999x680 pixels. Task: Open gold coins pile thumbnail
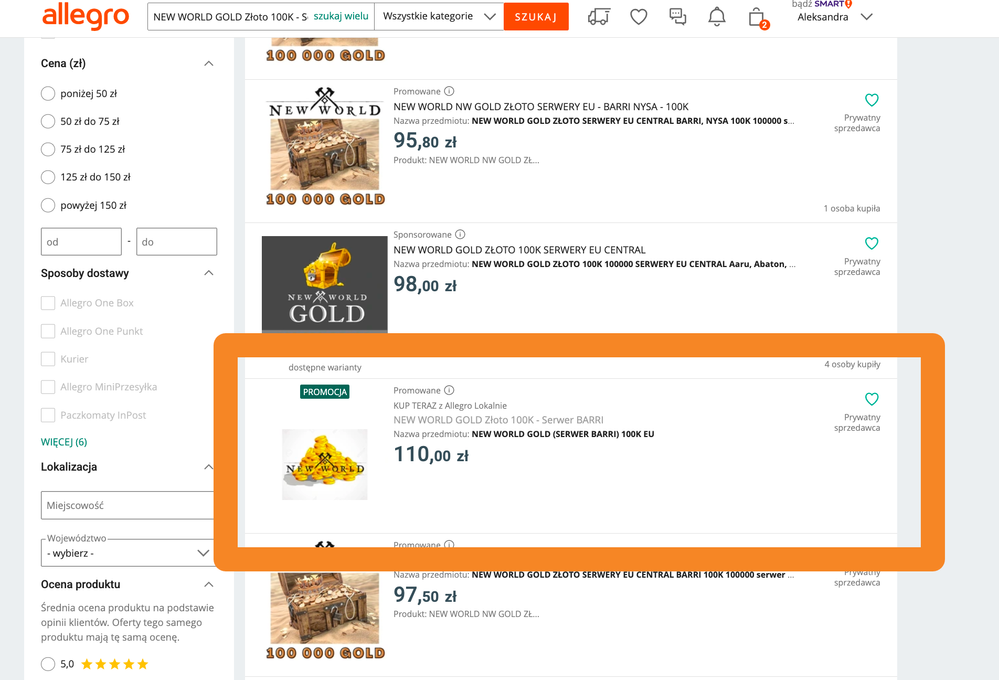[x=325, y=465]
